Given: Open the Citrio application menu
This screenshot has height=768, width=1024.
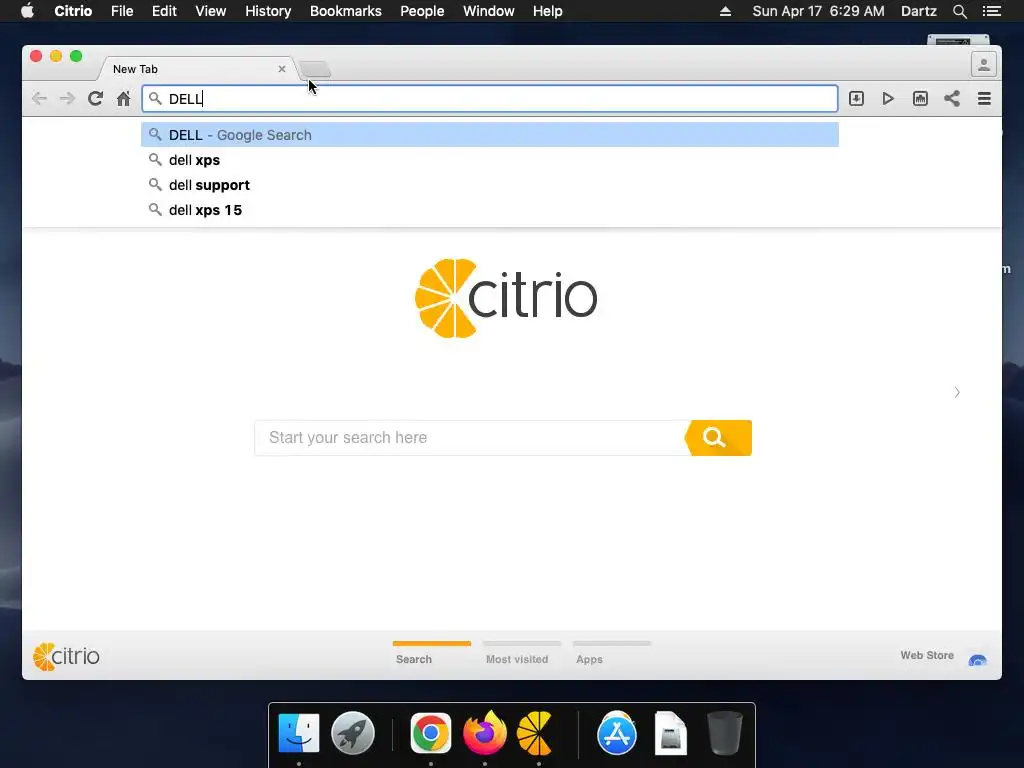Looking at the screenshot, I should tap(73, 11).
